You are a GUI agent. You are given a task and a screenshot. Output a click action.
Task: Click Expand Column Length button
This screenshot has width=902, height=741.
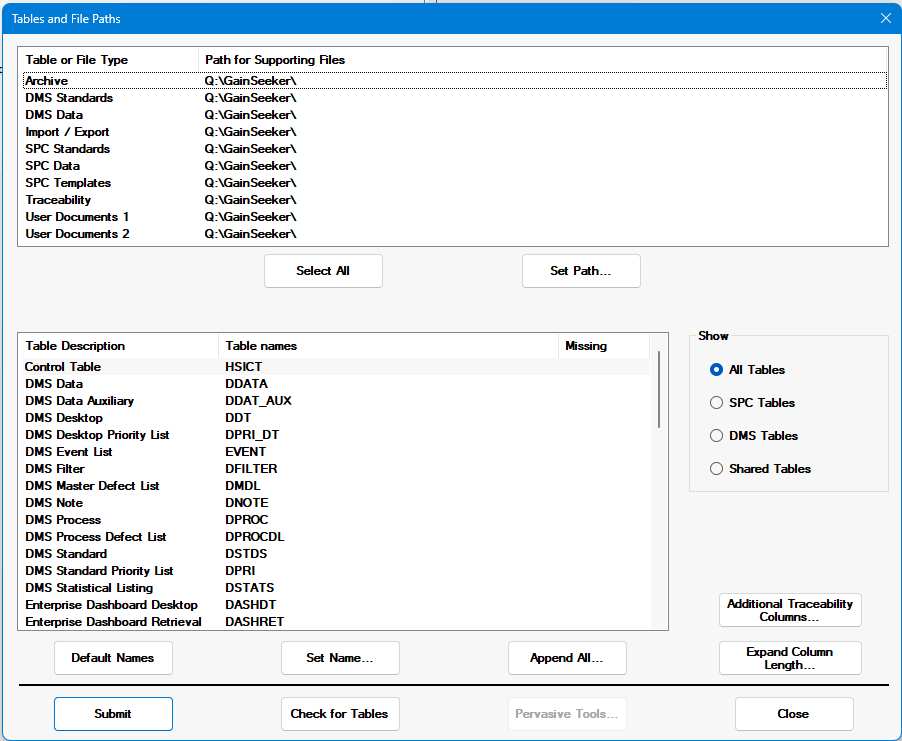(x=790, y=658)
